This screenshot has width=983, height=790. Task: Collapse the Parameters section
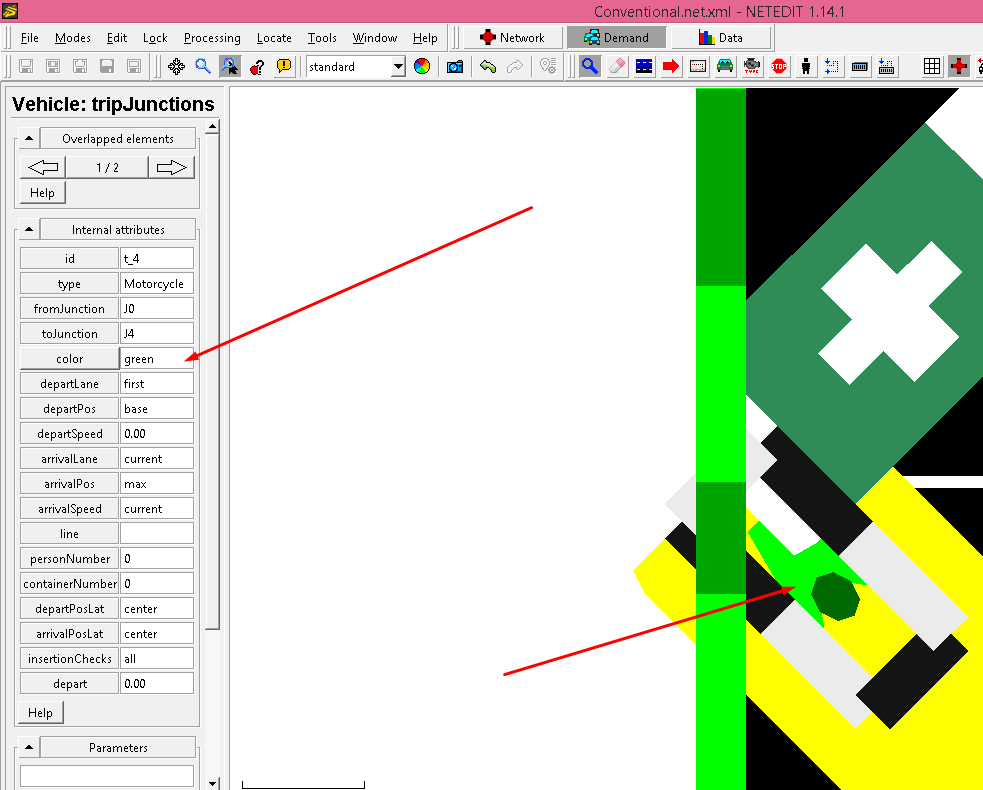[29, 747]
